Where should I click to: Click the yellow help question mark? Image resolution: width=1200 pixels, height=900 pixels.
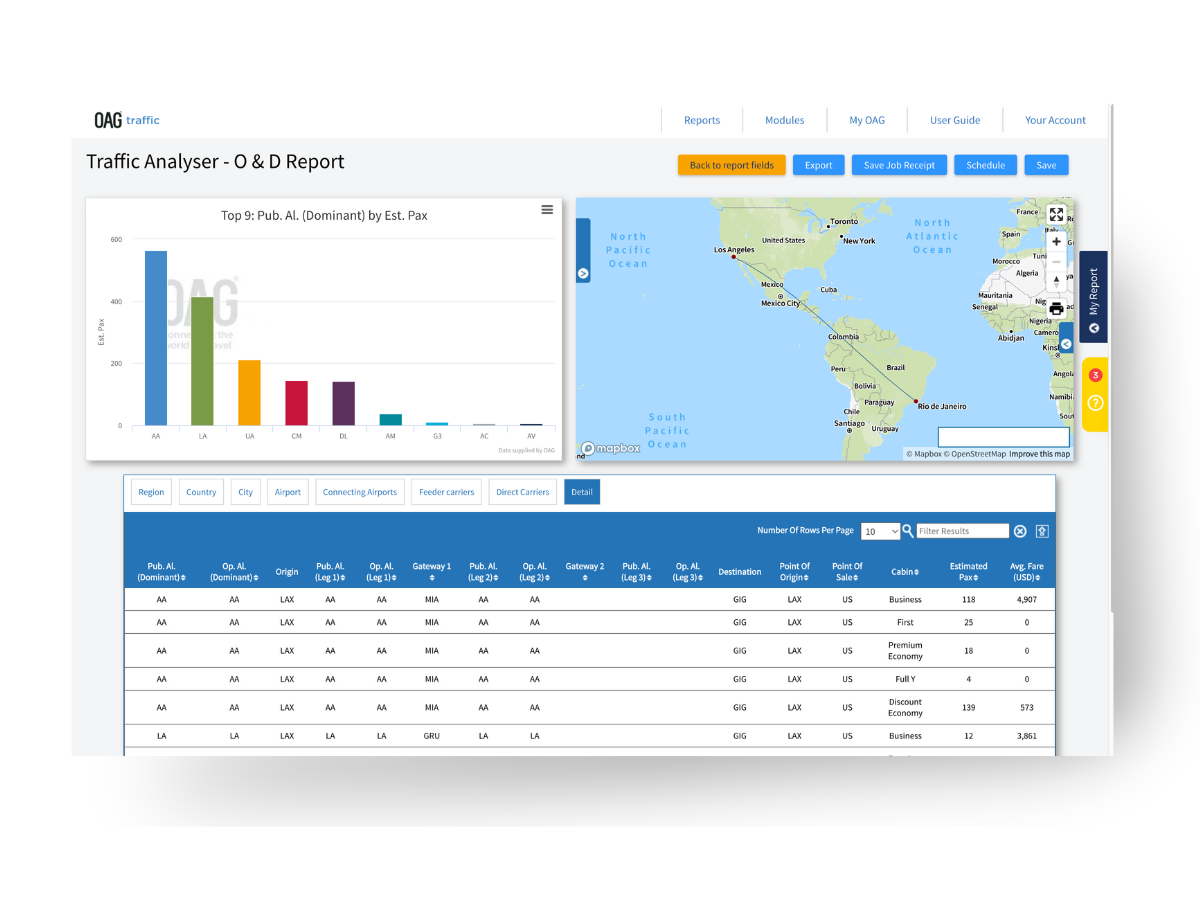click(1095, 403)
